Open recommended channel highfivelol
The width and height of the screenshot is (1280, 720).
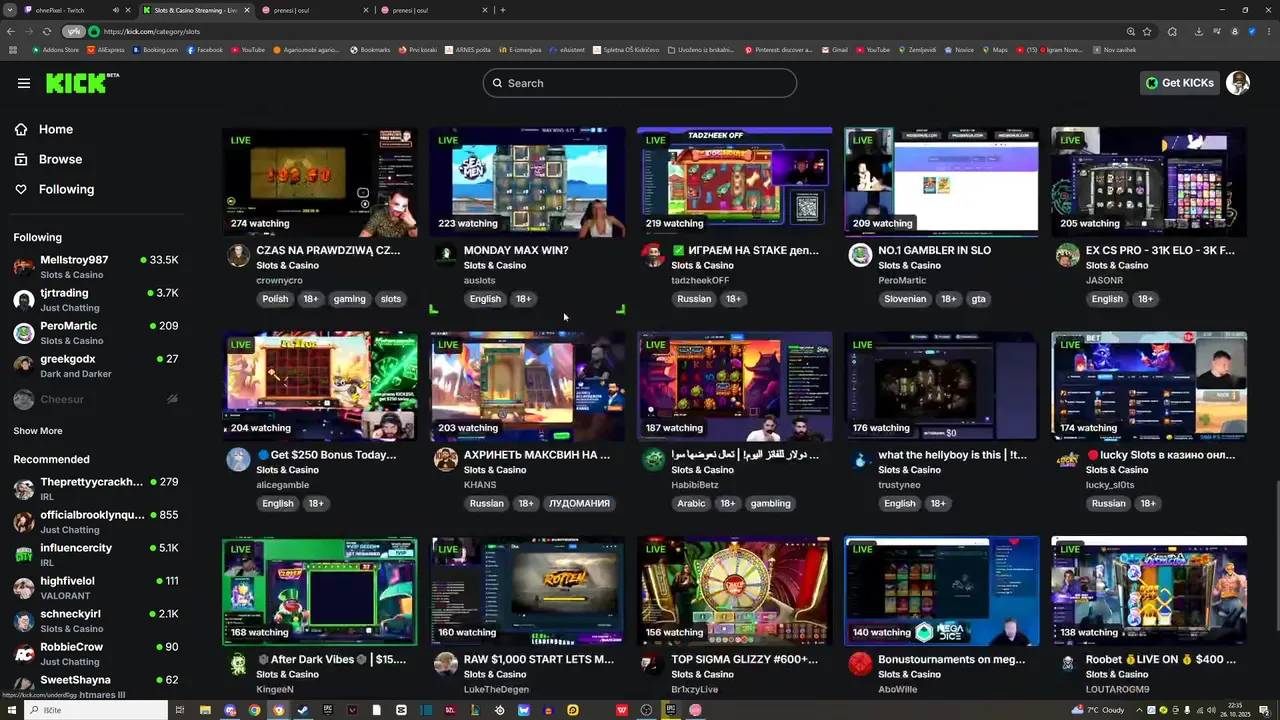point(96,587)
